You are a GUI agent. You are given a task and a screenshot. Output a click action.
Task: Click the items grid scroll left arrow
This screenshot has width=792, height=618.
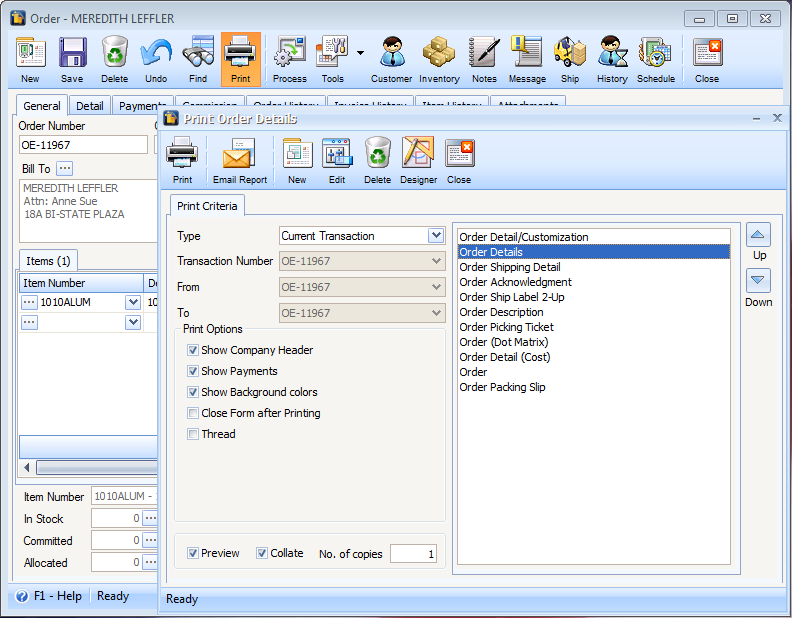(27, 468)
